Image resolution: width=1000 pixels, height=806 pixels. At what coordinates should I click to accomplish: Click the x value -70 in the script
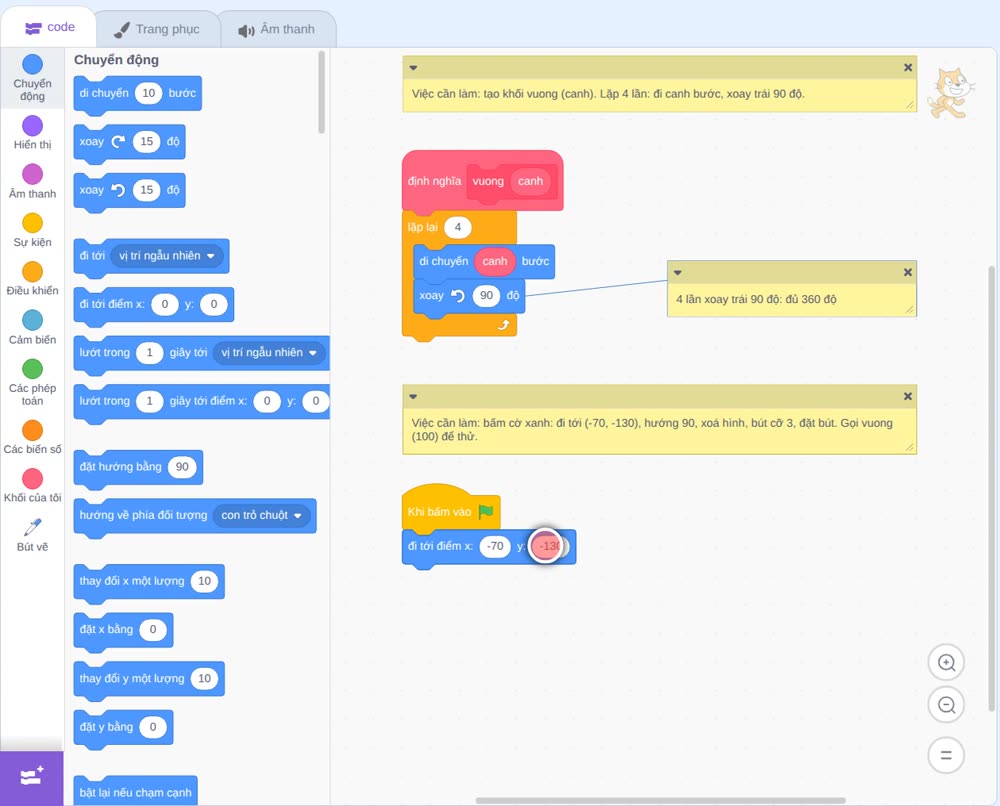(496, 546)
